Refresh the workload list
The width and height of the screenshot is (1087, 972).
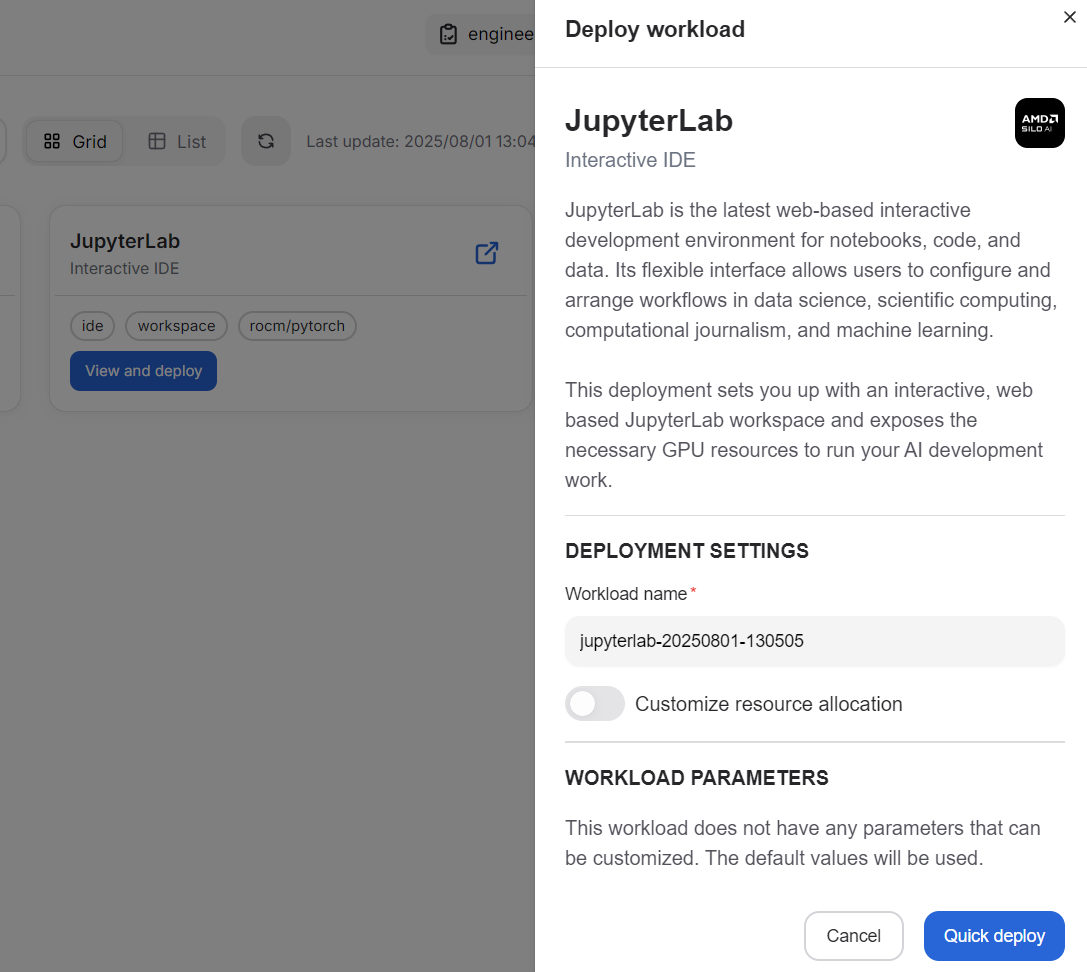pos(265,141)
